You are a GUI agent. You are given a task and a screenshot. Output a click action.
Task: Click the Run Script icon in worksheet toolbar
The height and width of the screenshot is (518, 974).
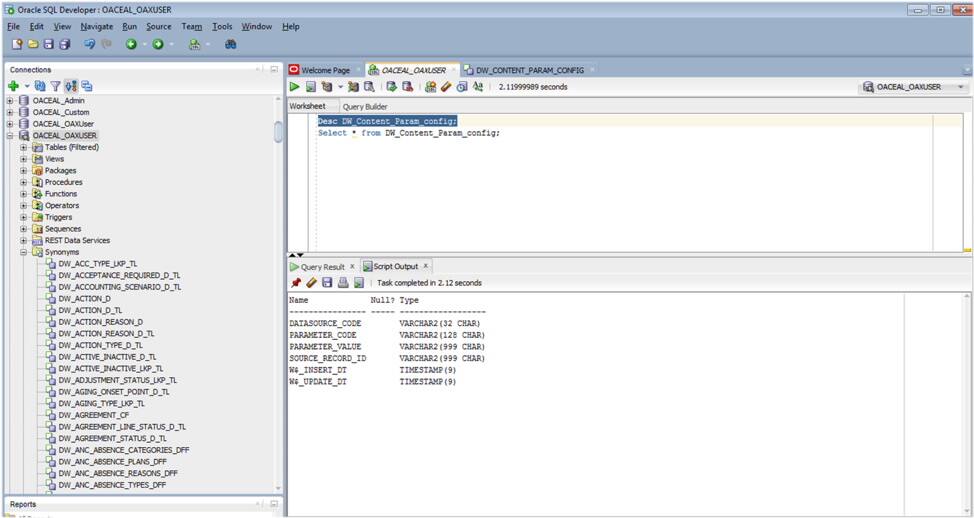click(x=311, y=87)
